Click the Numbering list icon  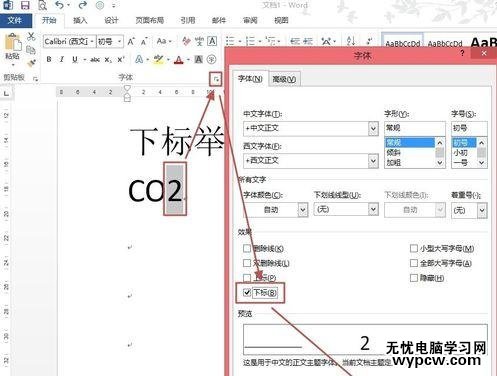tap(250, 41)
